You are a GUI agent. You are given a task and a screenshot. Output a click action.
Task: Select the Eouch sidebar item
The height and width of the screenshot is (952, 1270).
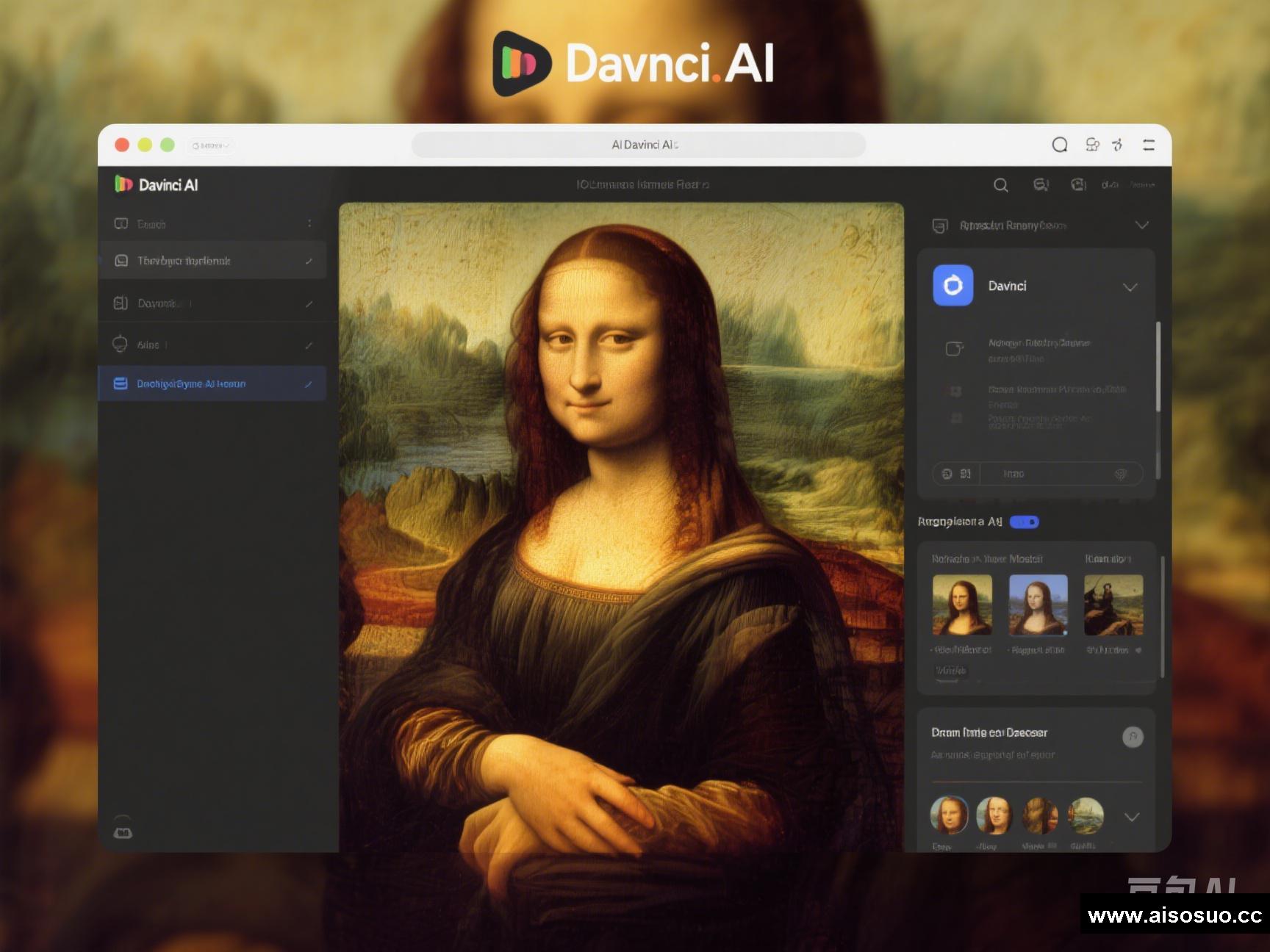click(x=212, y=223)
